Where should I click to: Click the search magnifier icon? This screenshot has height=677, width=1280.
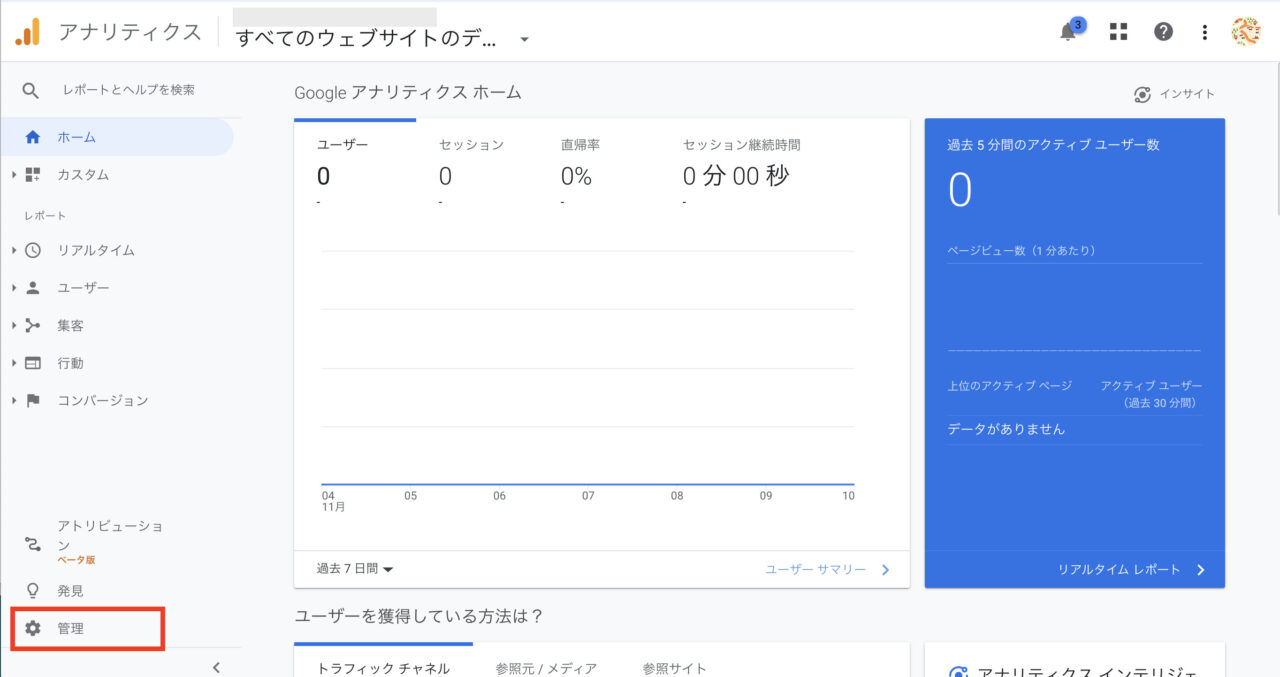[31, 90]
